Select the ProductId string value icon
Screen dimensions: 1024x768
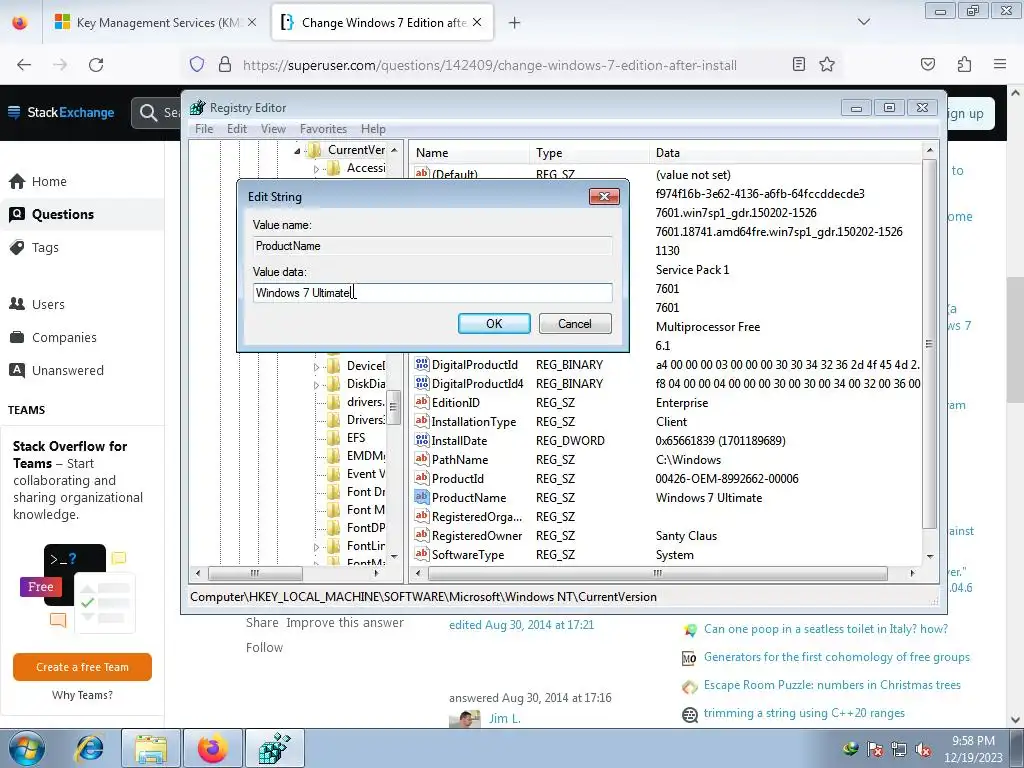[422, 478]
